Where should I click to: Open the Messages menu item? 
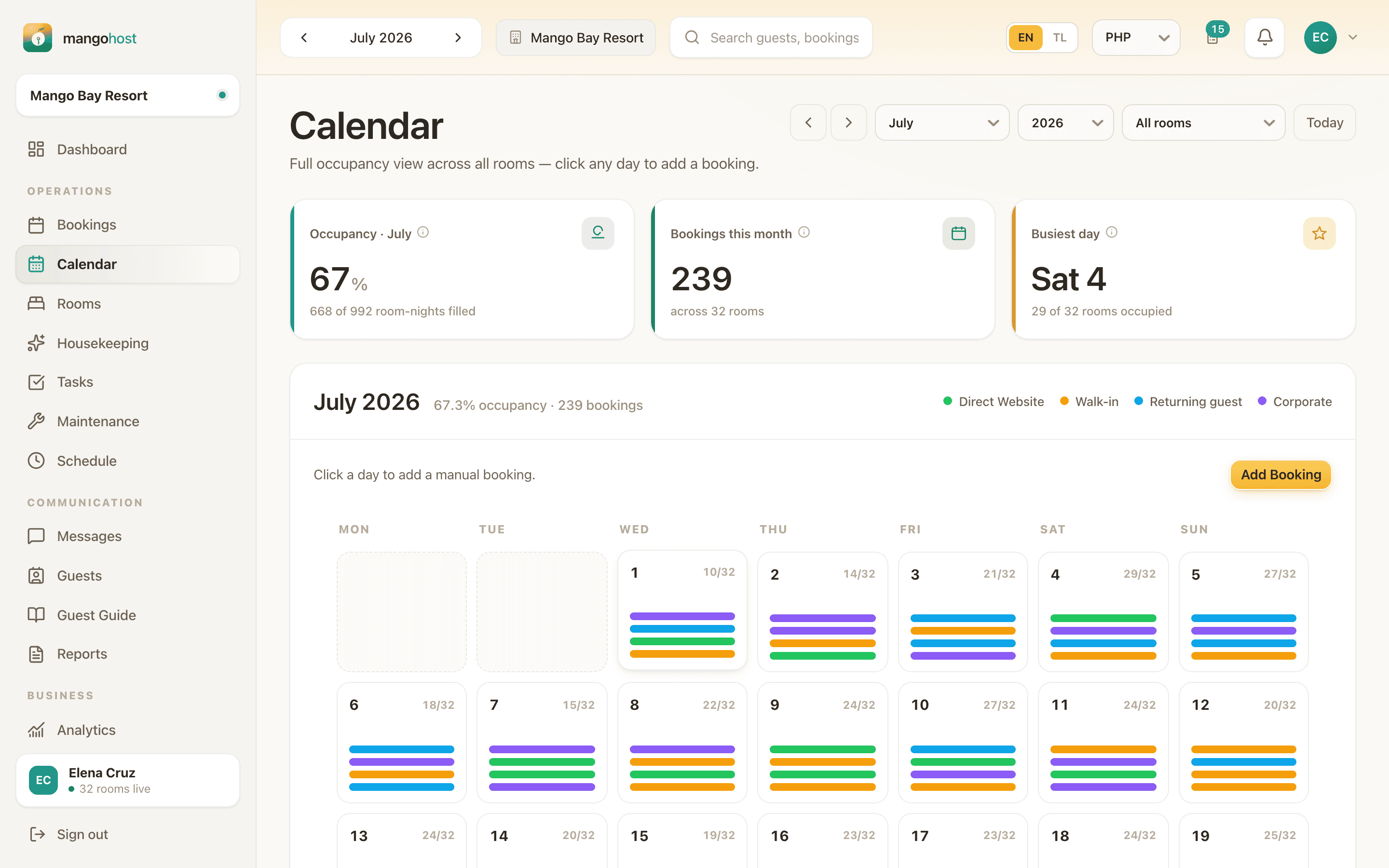[127, 536]
